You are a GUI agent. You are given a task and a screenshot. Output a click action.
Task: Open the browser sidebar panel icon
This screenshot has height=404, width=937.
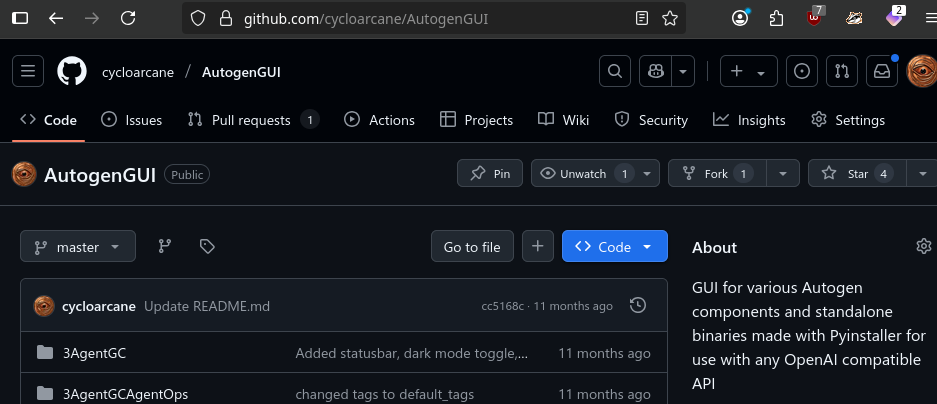coord(20,19)
